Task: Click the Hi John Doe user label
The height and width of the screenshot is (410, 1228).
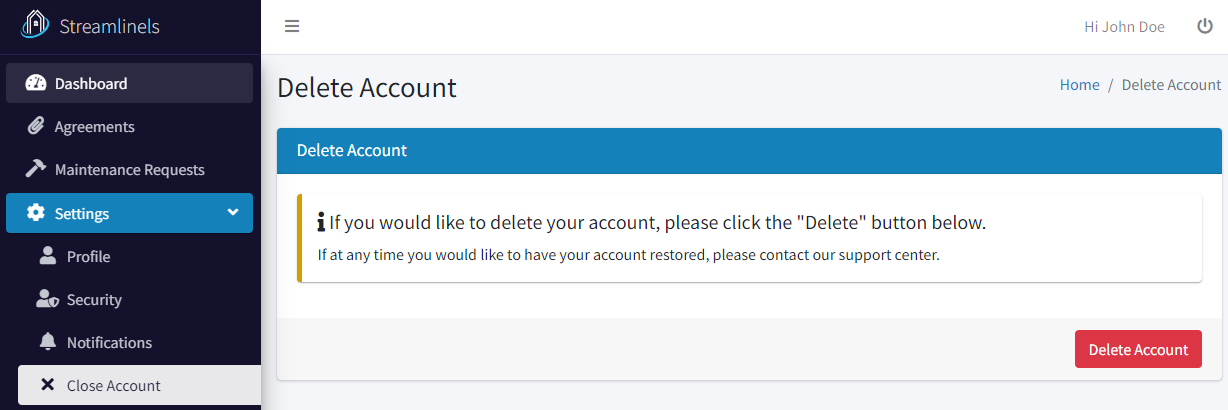Action: (x=1124, y=27)
